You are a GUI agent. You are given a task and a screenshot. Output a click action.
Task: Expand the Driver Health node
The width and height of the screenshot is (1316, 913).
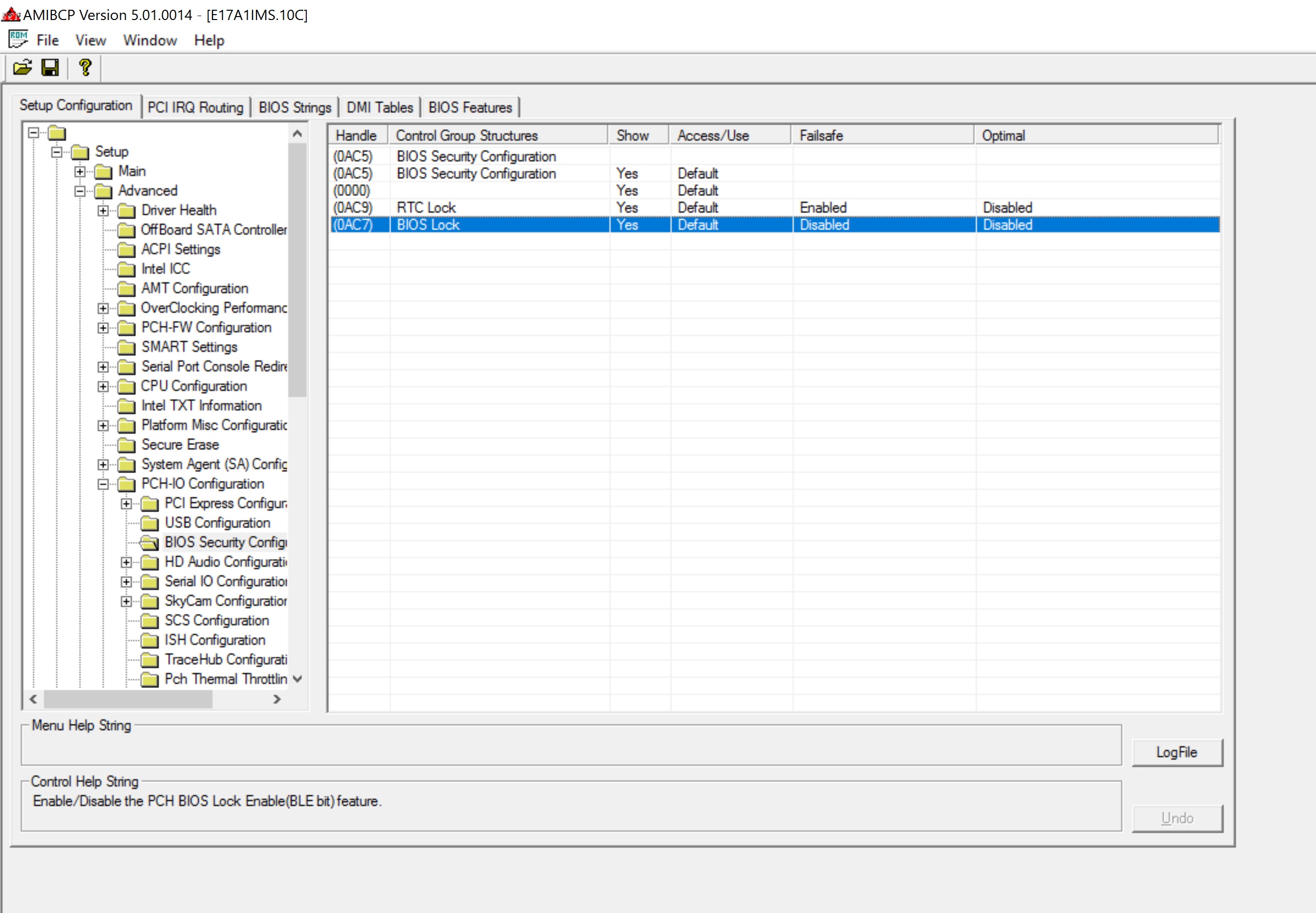[103, 210]
